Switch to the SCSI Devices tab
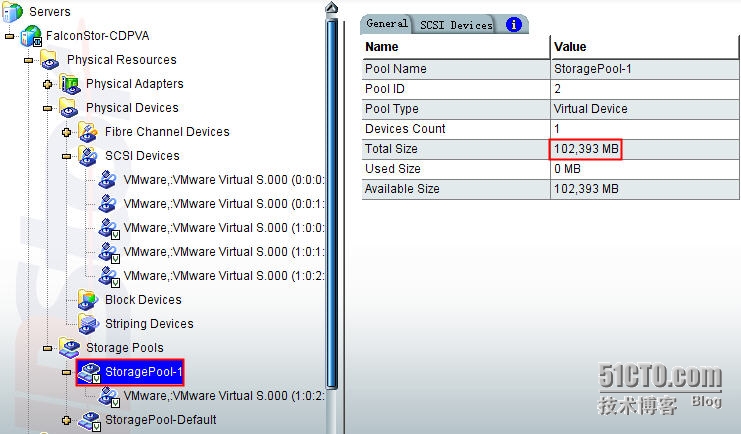 [x=456, y=25]
